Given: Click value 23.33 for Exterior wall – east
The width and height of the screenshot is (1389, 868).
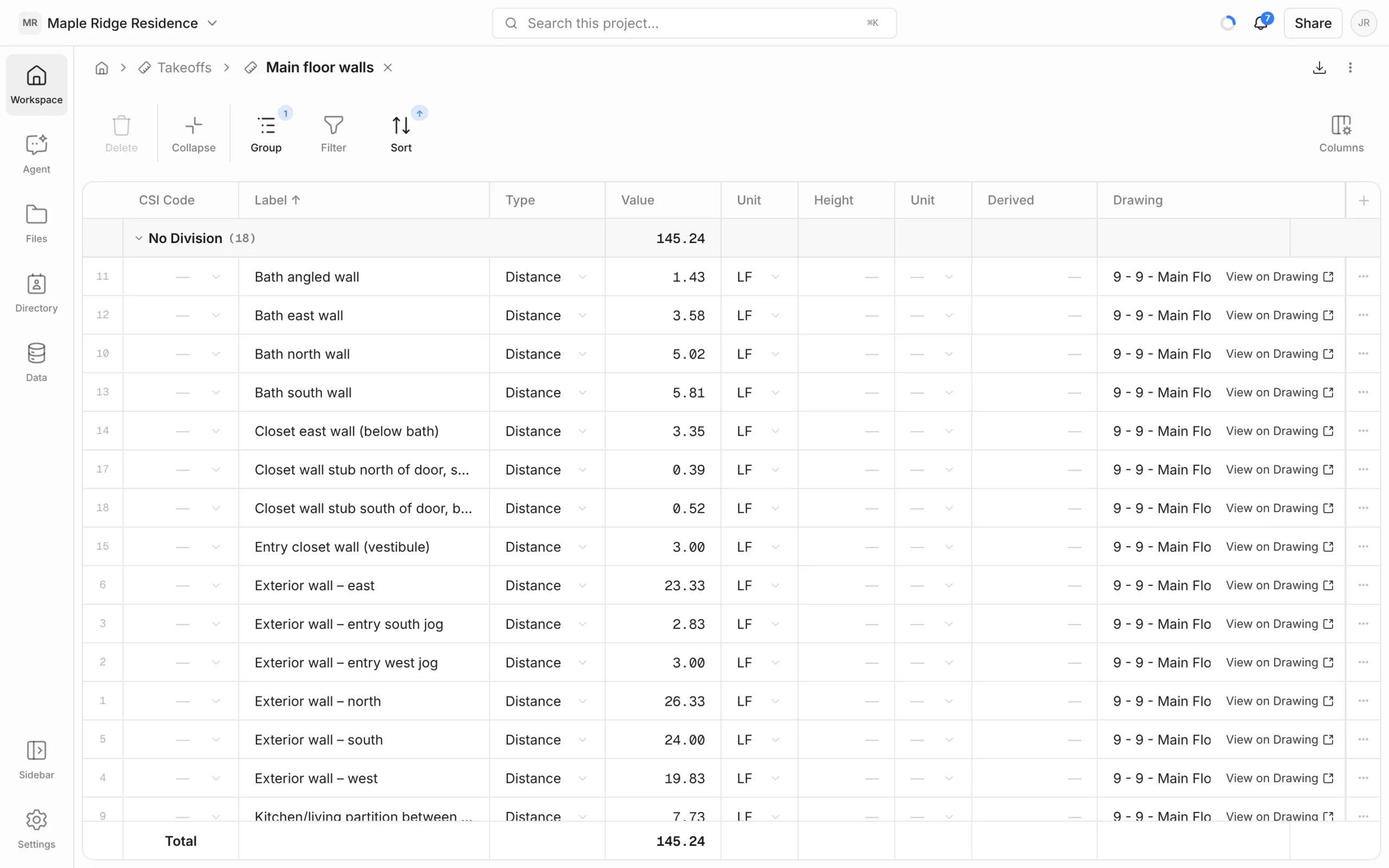Looking at the screenshot, I should tap(684, 585).
